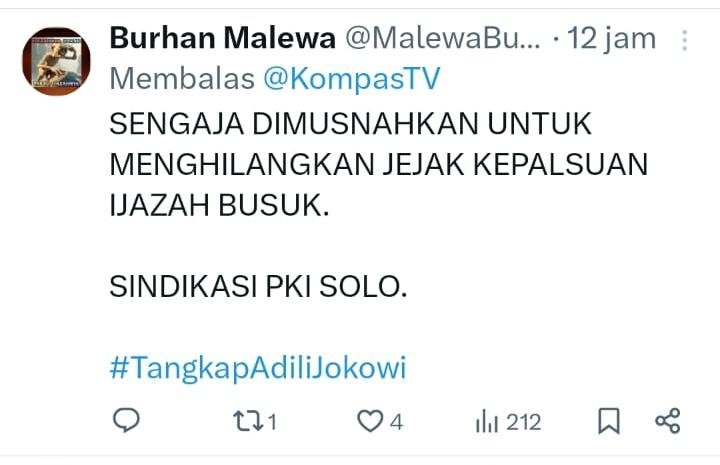720x465 pixels.
Task: Click the share icon
Action: point(668,421)
